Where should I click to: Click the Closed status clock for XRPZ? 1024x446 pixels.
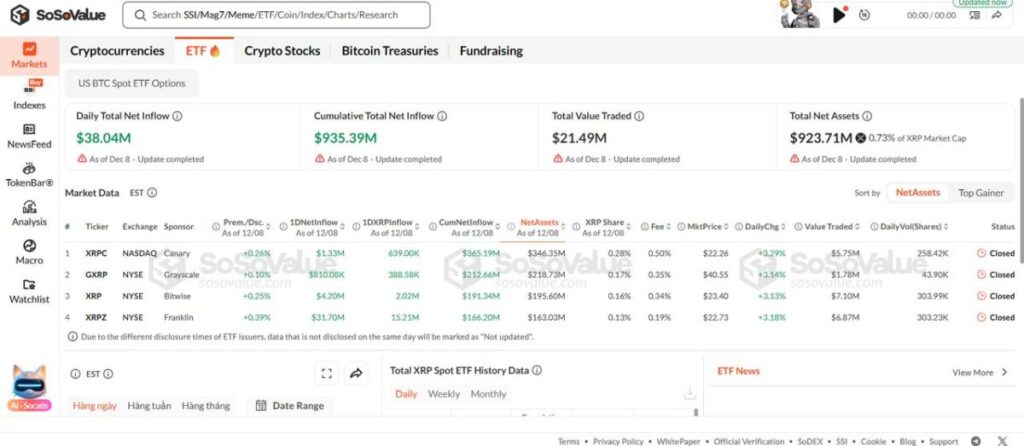point(982,317)
